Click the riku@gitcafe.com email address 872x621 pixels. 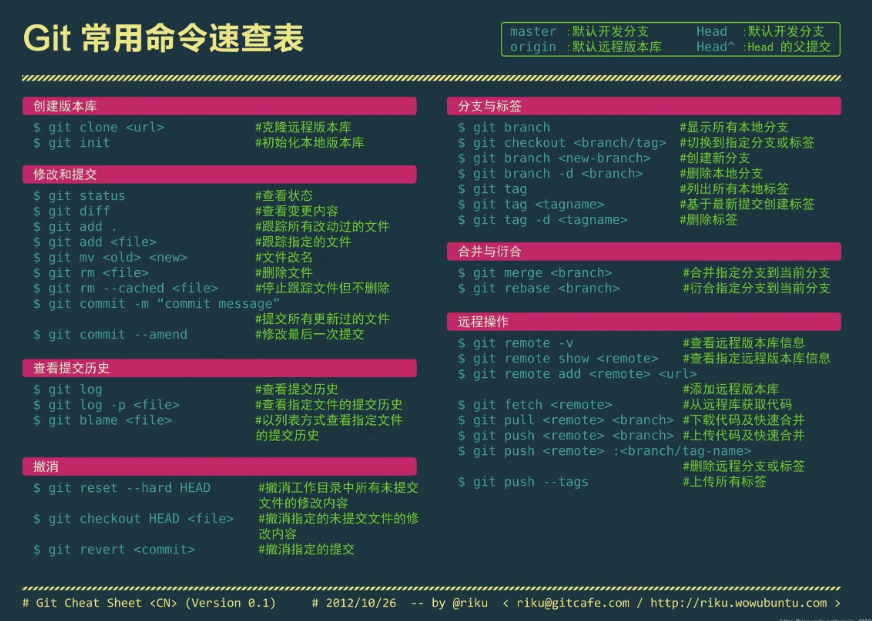[x=573, y=603]
